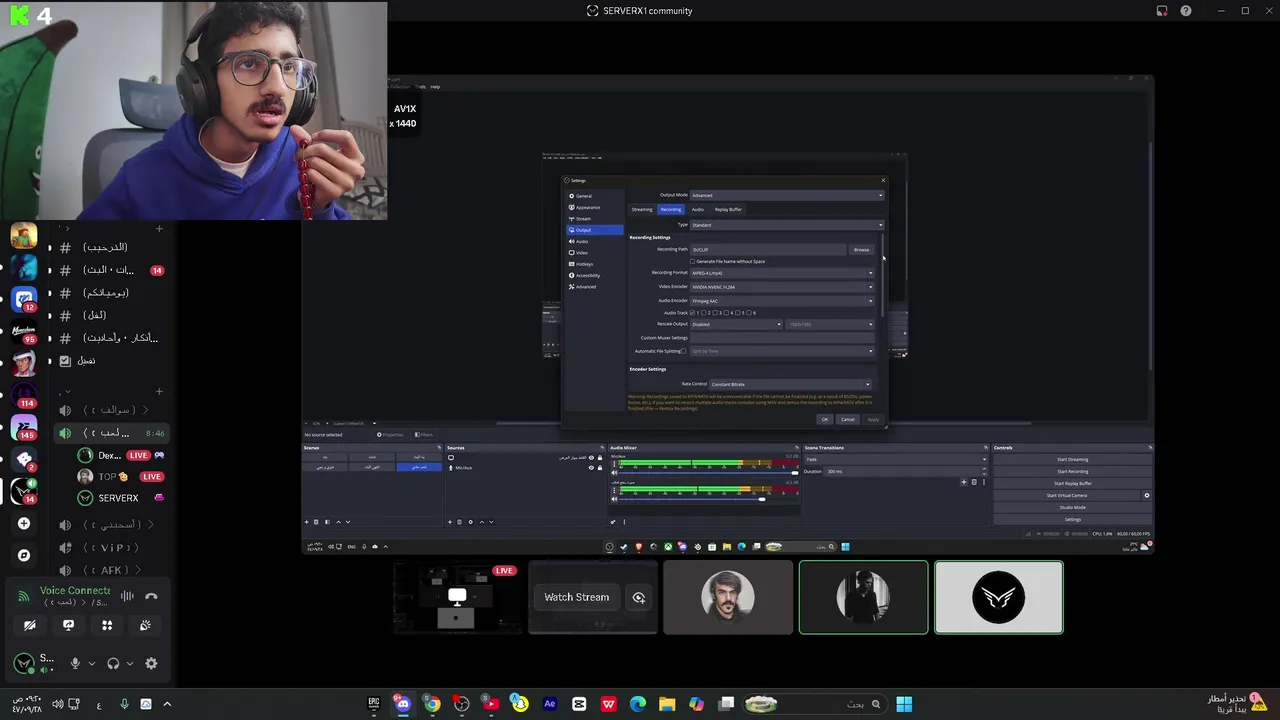Image resolution: width=1280 pixels, height=720 pixels.
Task: Open the Rescale Output dropdown
Action: [736, 324]
